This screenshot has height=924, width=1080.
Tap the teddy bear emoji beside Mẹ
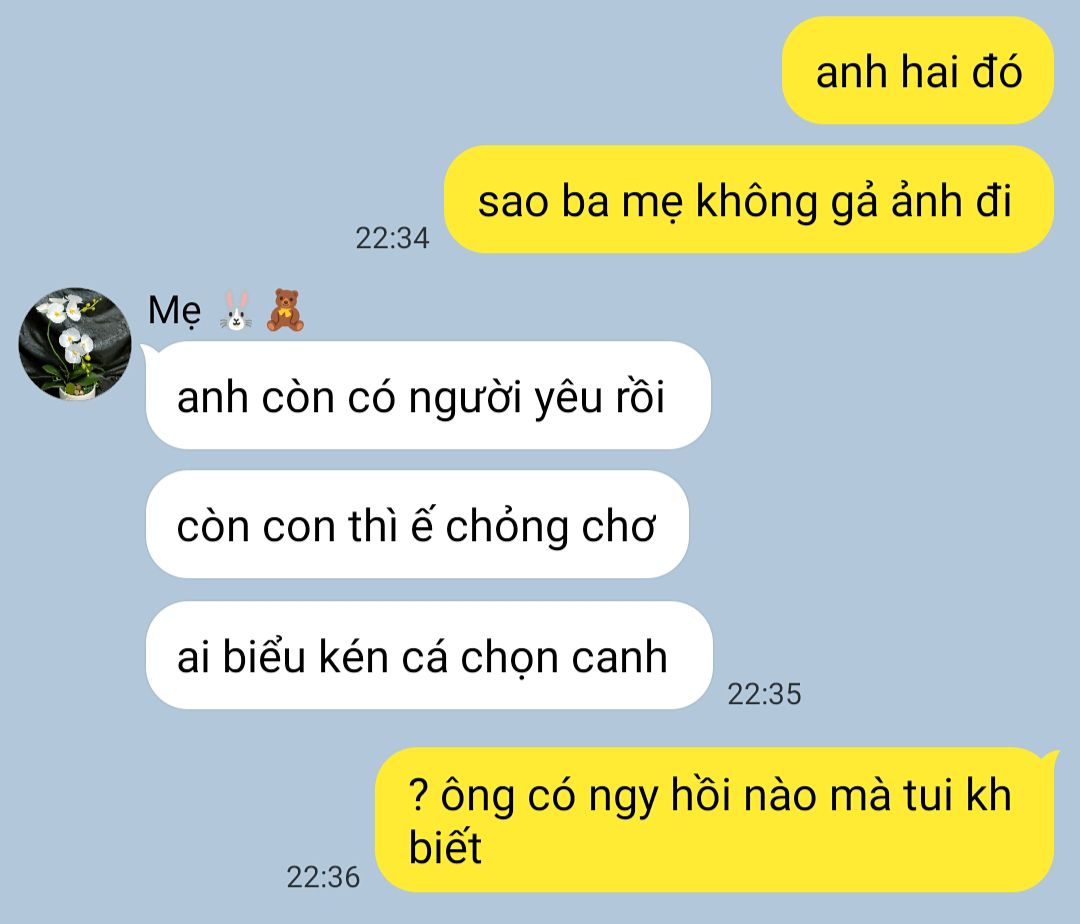pyautogui.click(x=285, y=311)
